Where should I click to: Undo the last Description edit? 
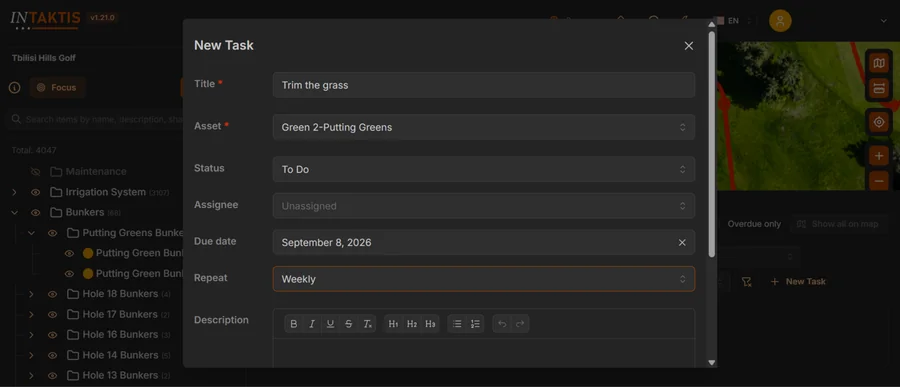pyautogui.click(x=502, y=324)
